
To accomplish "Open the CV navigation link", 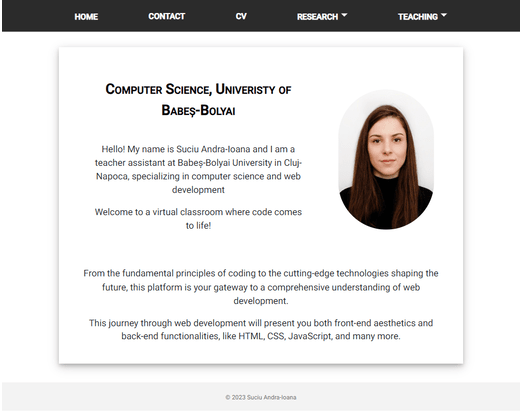I will [241, 16].
